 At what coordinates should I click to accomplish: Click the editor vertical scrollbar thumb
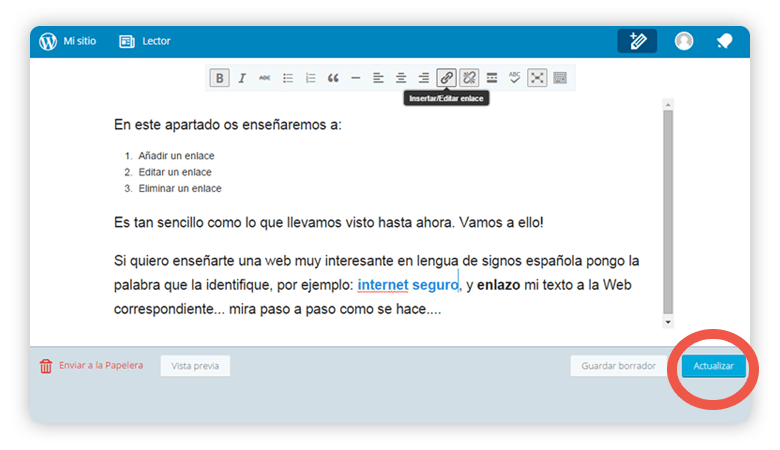coord(668,212)
